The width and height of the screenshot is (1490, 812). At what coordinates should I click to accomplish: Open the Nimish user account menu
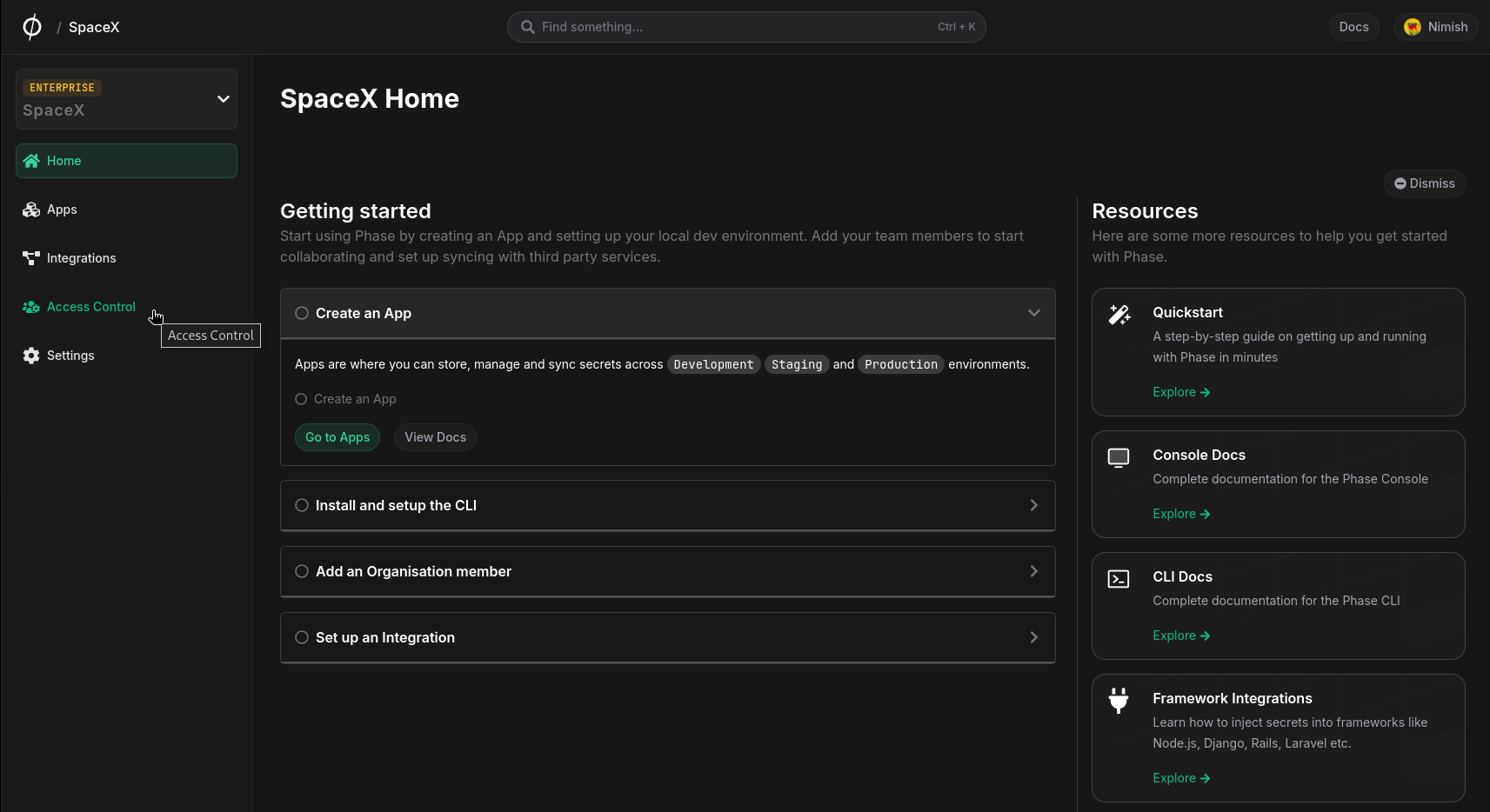pyautogui.click(x=1435, y=27)
